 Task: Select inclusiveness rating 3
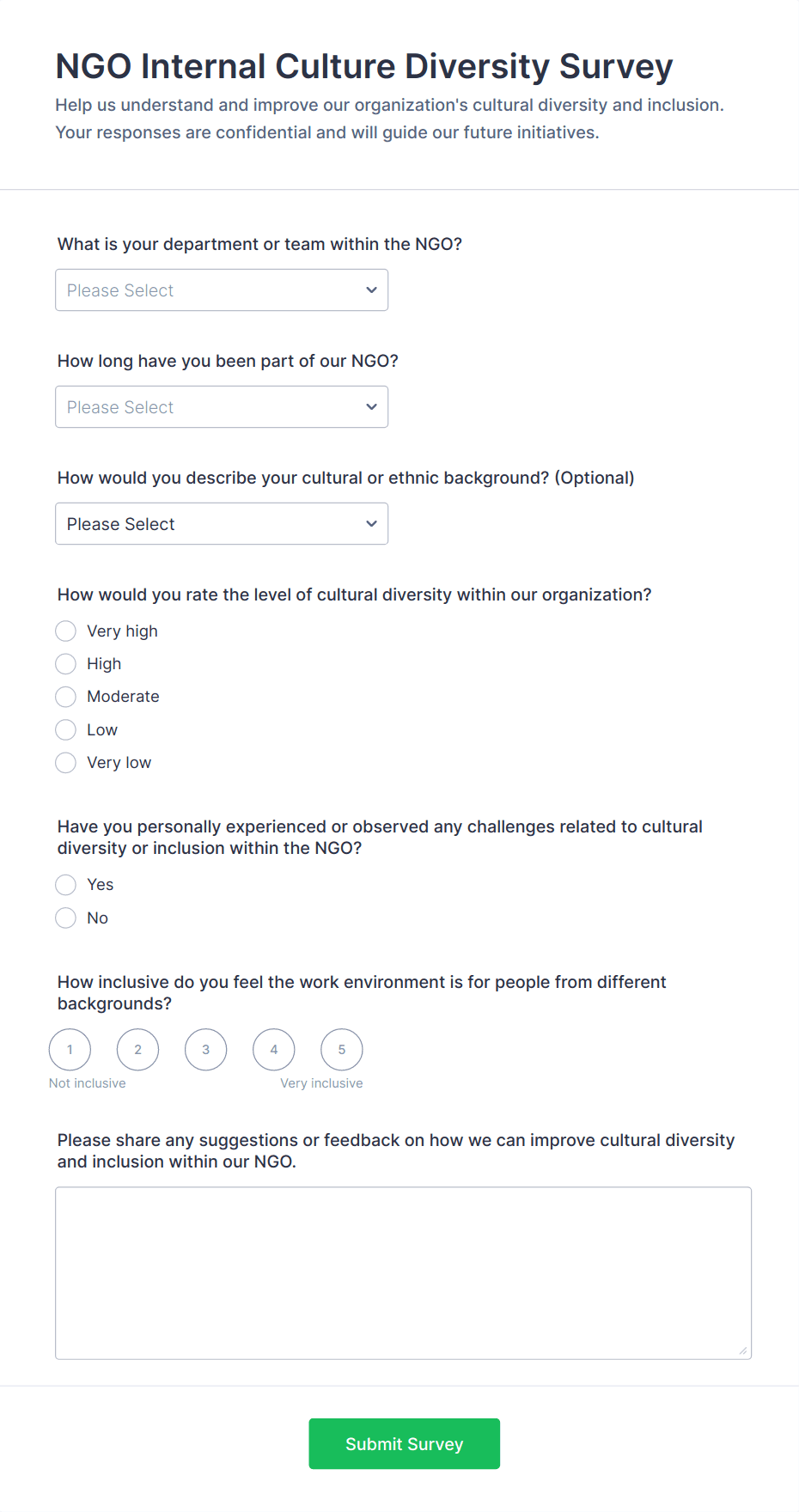click(x=206, y=1050)
